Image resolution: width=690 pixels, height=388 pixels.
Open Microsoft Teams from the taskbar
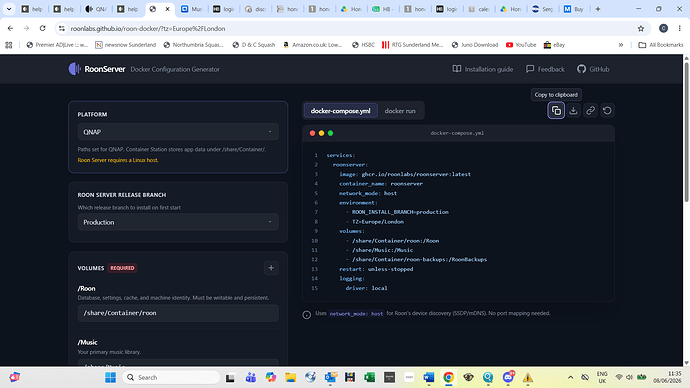click(x=251, y=377)
